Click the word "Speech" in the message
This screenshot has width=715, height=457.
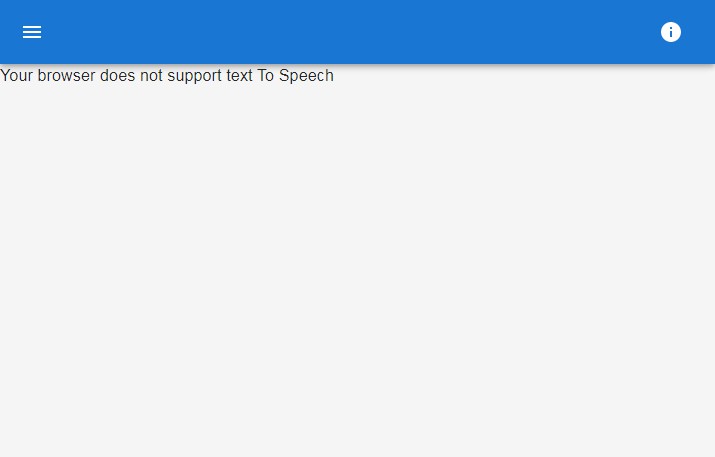tap(306, 76)
